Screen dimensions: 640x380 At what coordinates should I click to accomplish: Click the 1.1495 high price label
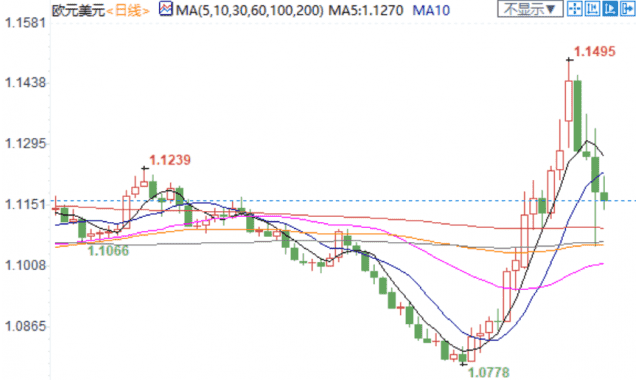pos(594,51)
